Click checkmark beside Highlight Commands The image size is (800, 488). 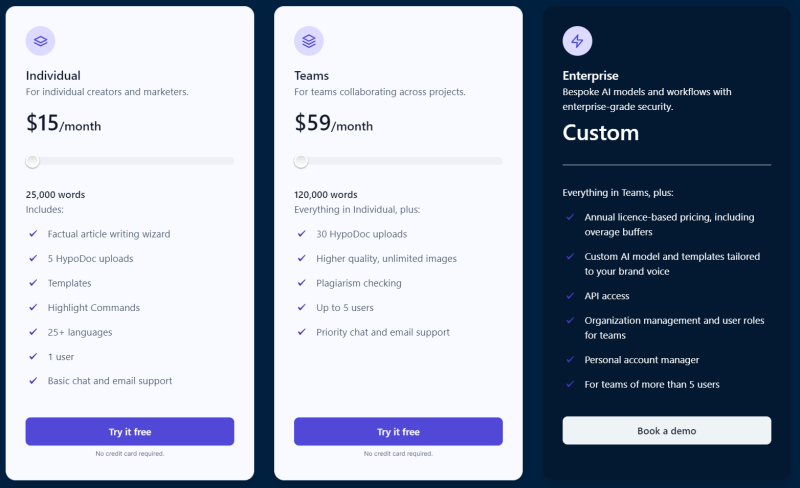(33, 307)
